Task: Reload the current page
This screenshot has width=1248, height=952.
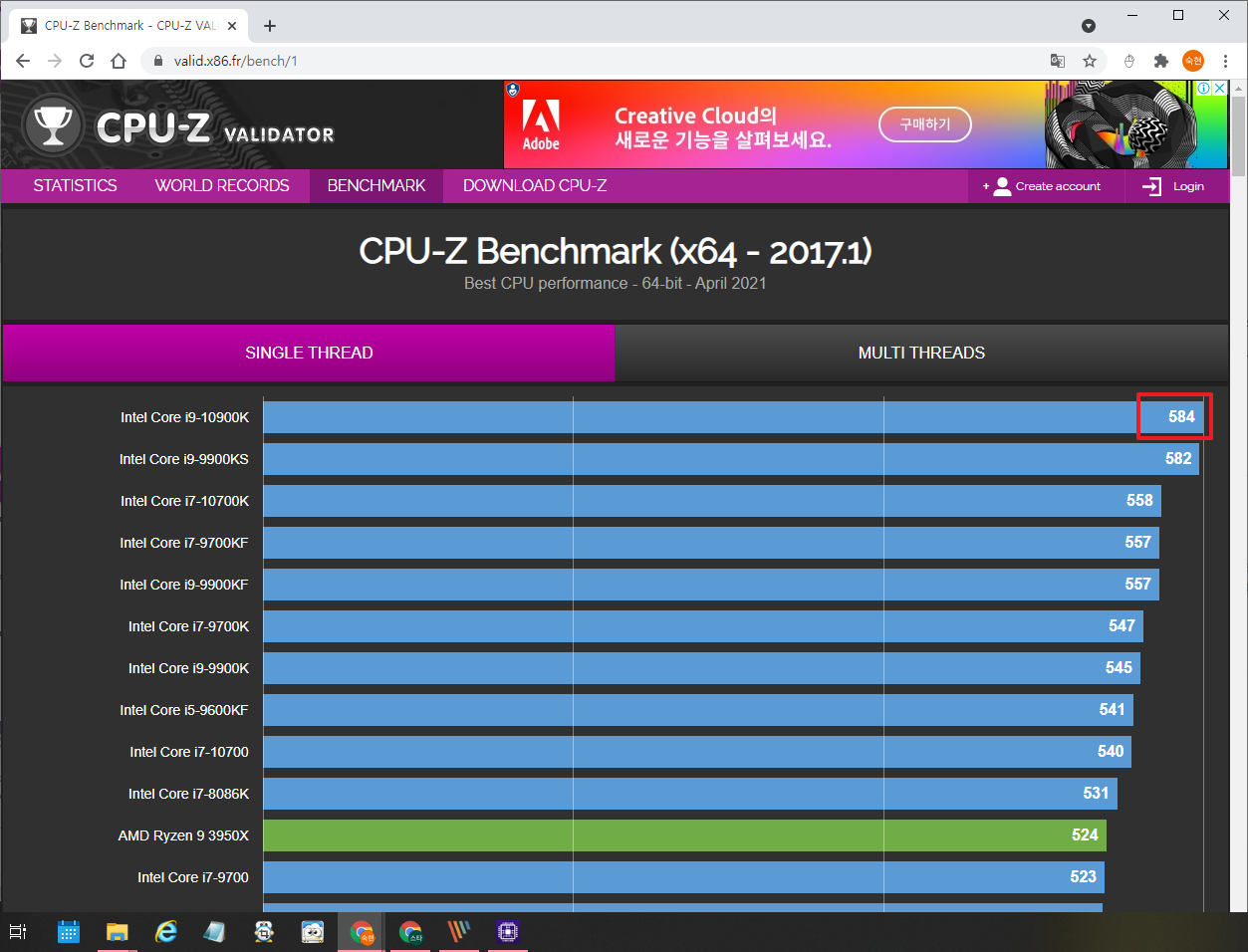Action: [87, 61]
